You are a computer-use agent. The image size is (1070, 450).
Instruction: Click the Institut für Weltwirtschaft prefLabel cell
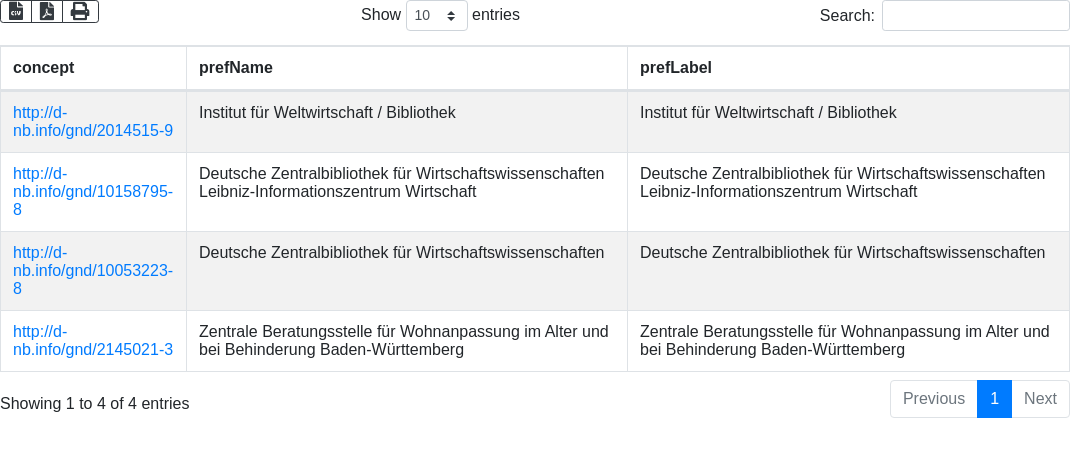pos(768,113)
